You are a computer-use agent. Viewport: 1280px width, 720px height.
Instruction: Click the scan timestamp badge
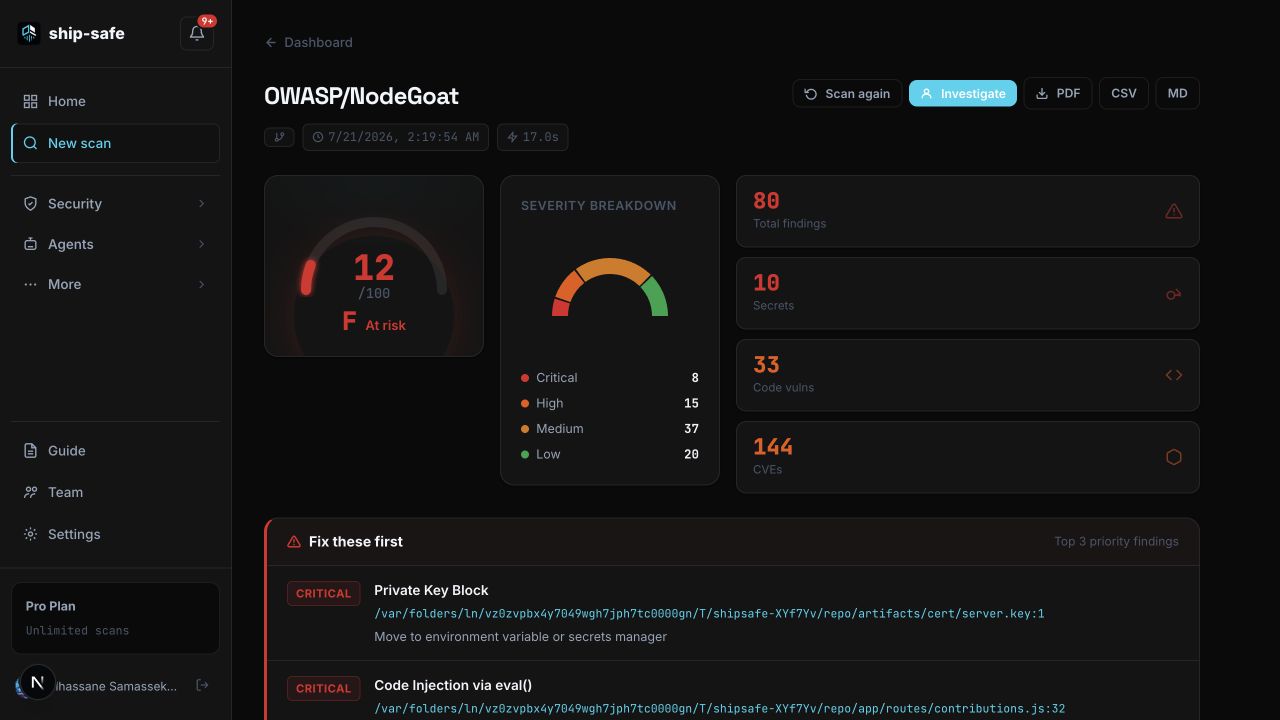pyautogui.click(x=395, y=137)
